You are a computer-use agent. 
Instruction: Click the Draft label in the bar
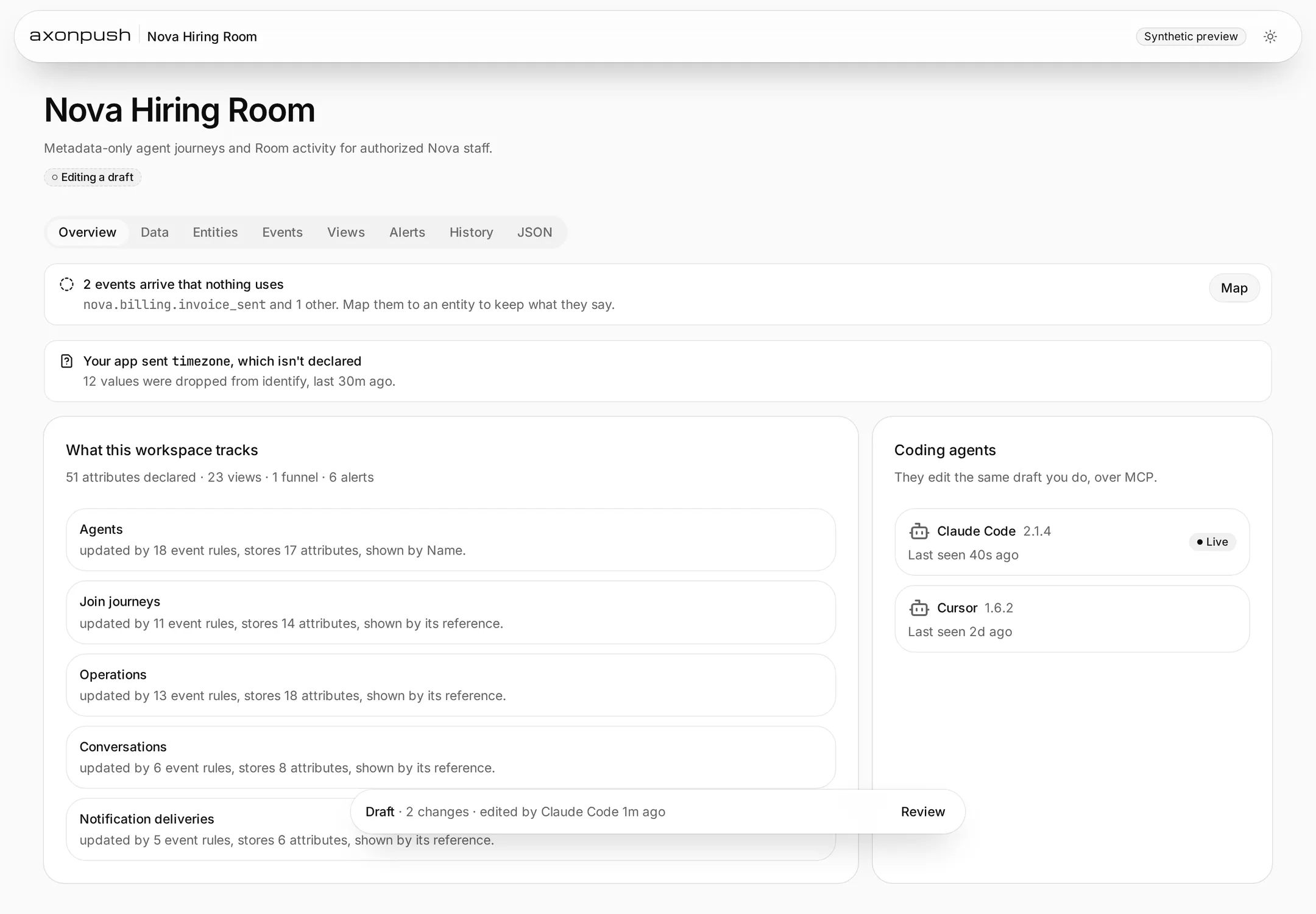[x=380, y=812]
